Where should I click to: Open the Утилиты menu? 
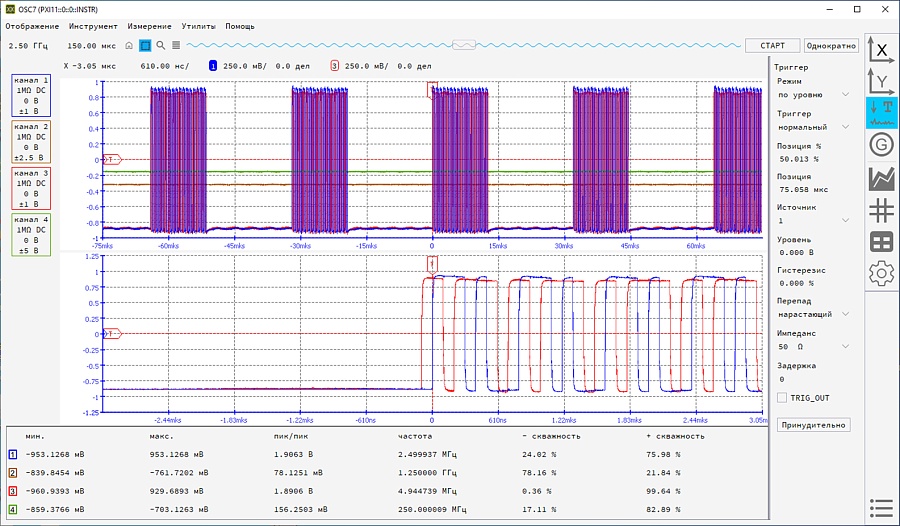coord(198,26)
